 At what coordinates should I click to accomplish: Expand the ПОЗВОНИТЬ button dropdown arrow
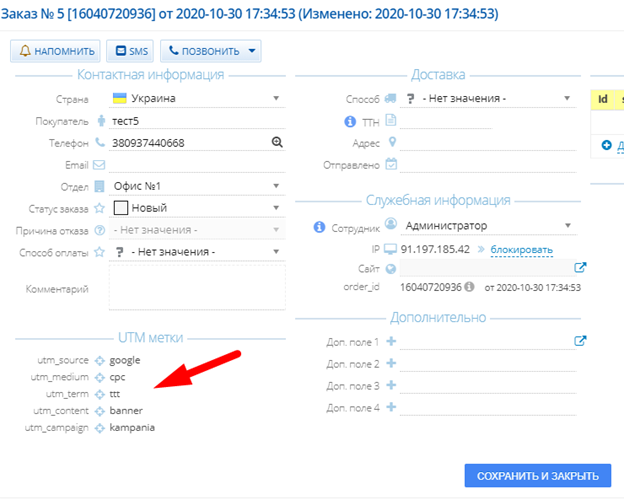pyautogui.click(x=252, y=51)
